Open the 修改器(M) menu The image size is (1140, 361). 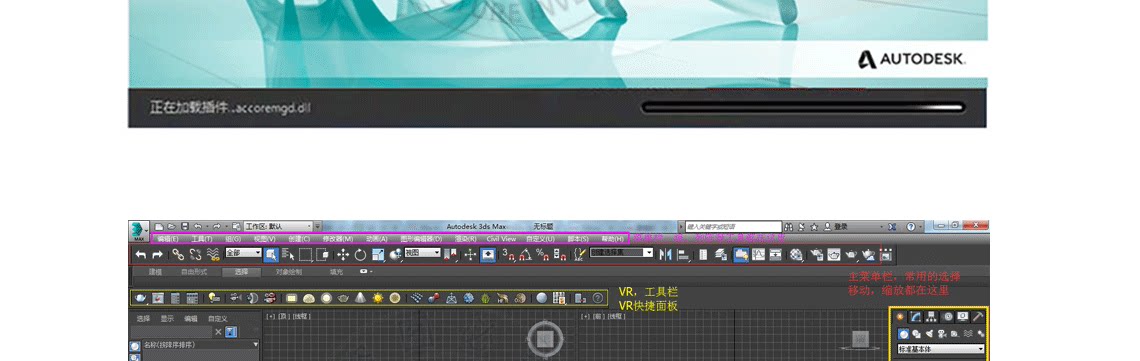click(x=338, y=239)
